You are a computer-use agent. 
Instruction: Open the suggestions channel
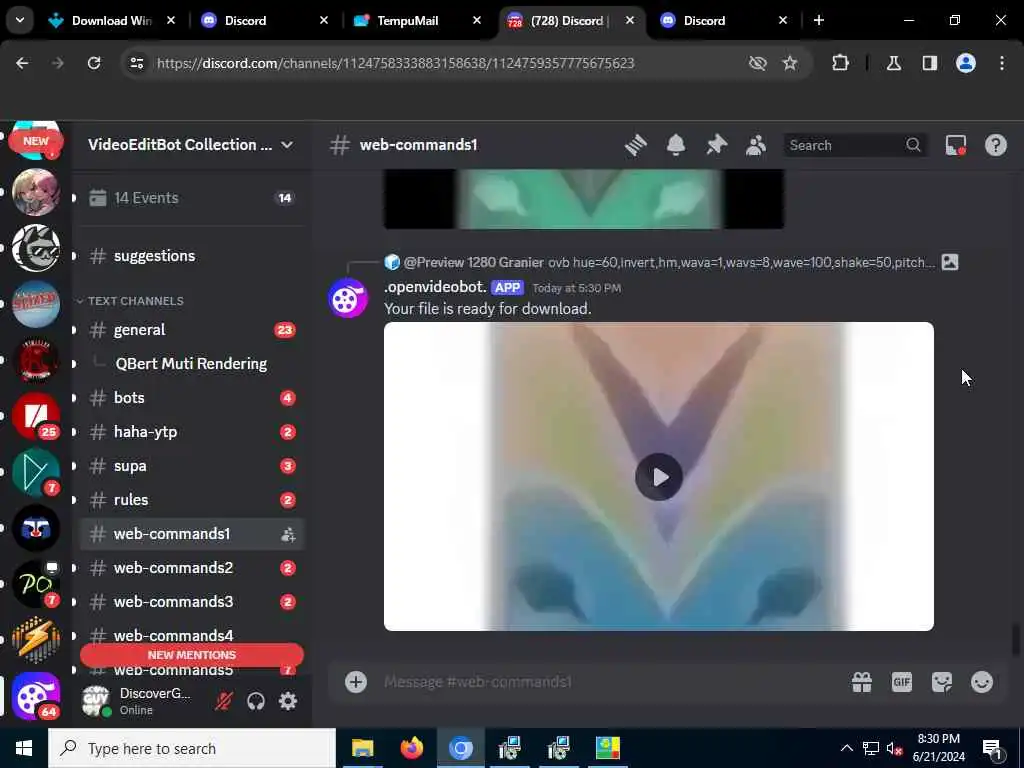(191, 256)
